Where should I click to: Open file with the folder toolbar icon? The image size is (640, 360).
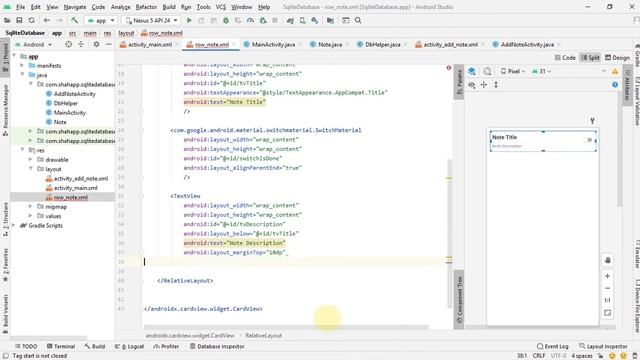click(7, 20)
